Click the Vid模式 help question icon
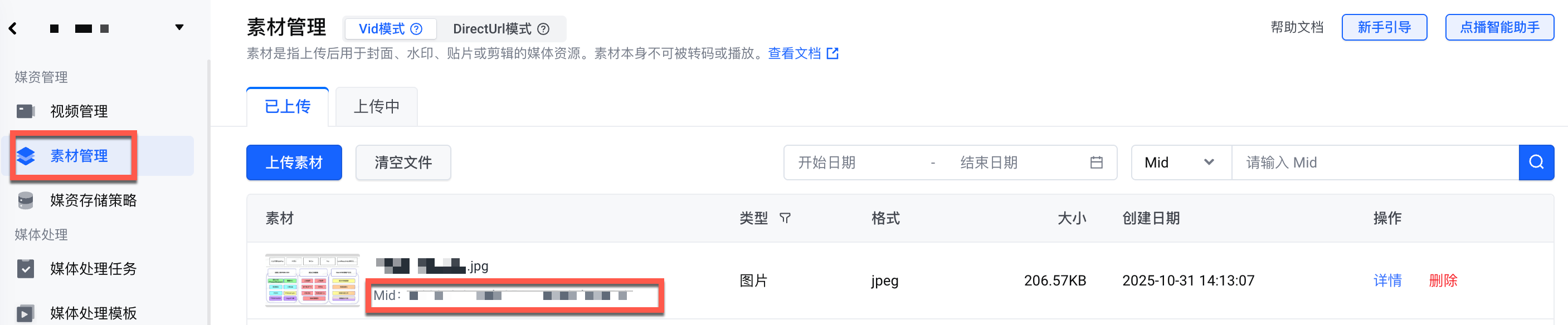 417,28
